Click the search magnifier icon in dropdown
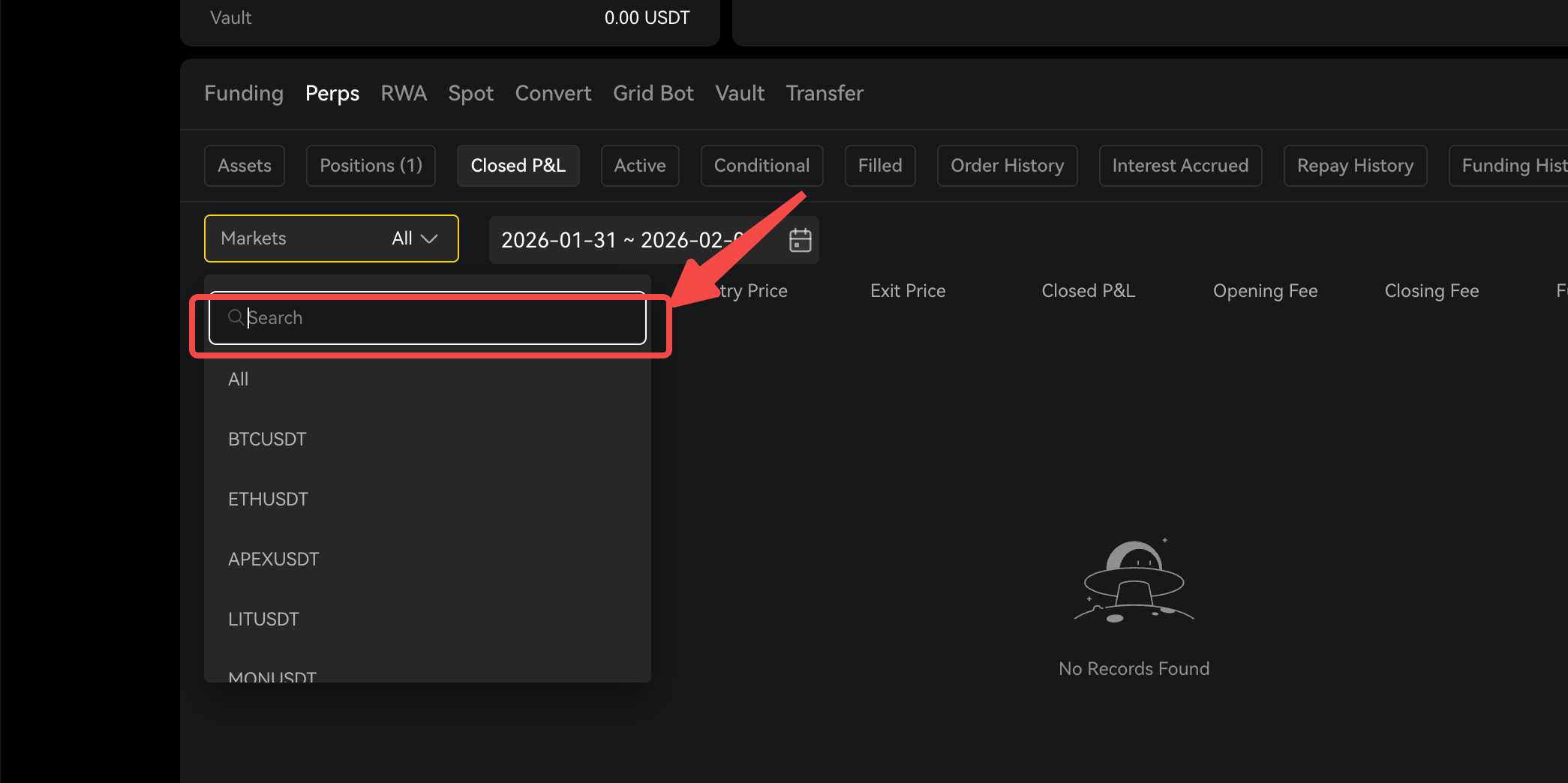 pos(236,317)
